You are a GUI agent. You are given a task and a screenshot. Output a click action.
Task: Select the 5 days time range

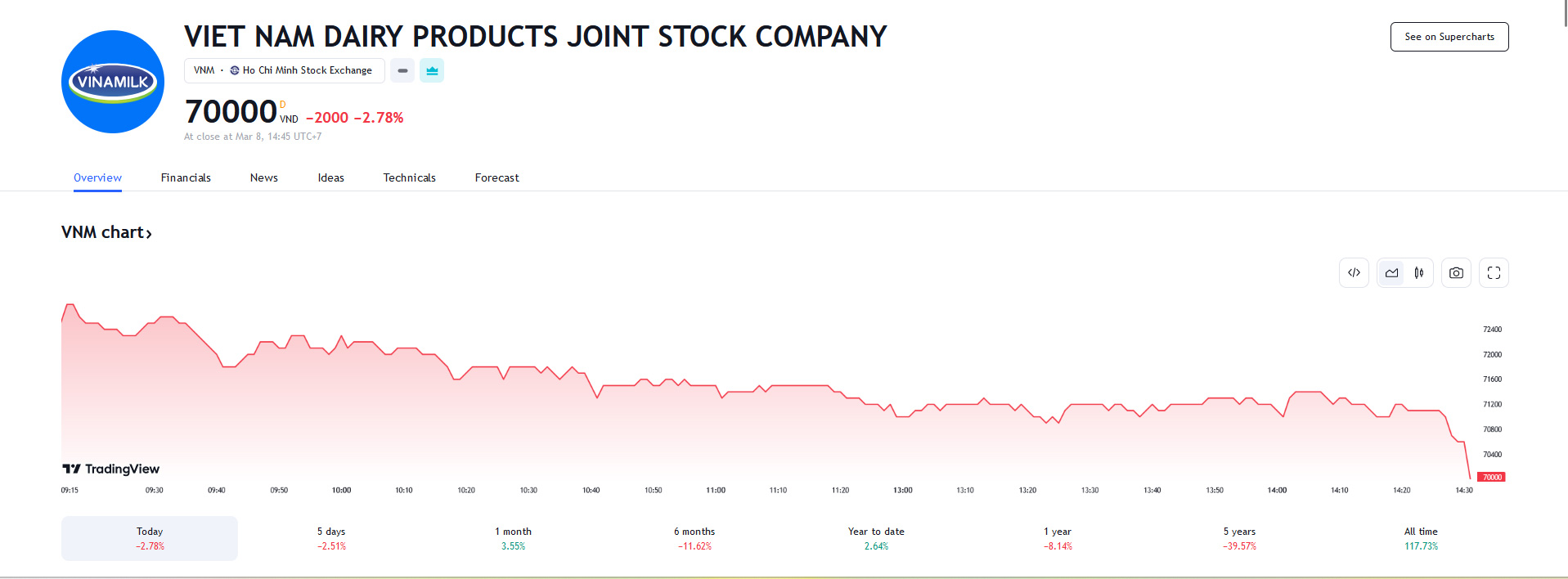click(331, 538)
